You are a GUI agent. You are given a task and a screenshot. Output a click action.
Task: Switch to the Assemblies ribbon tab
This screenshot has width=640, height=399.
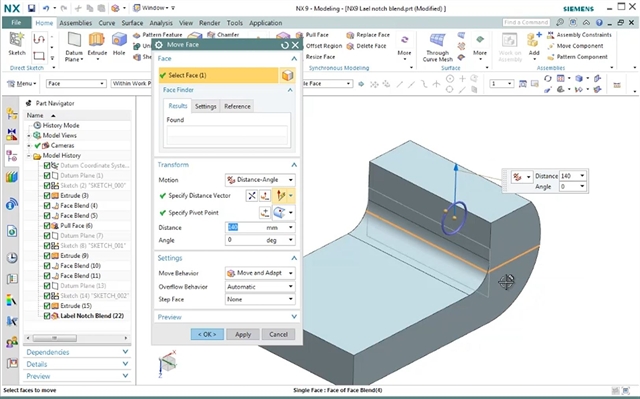point(76,23)
